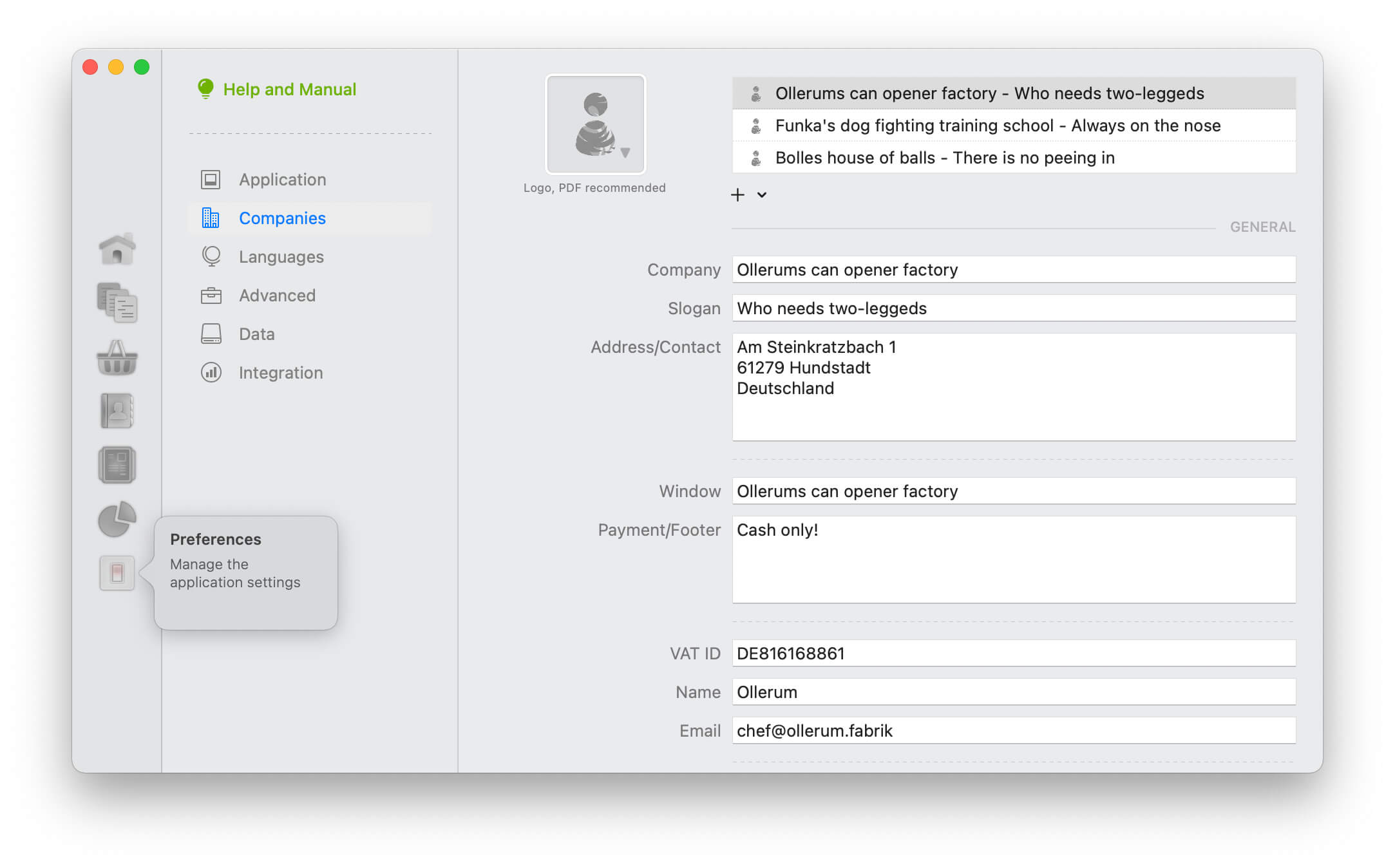Switch to the Application settings section
This screenshot has height=868, width=1395.
(x=282, y=180)
